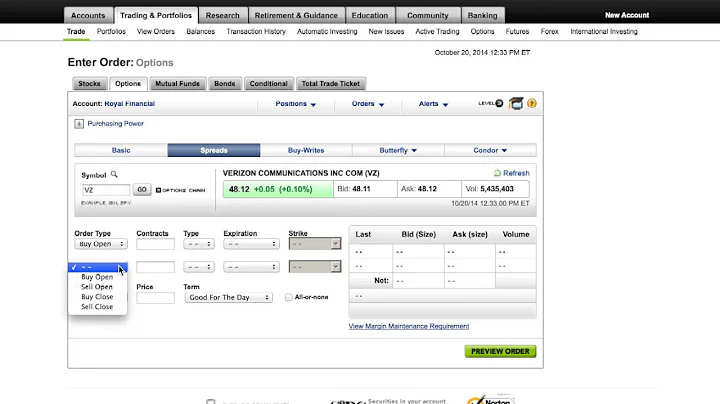
Task: Switch to the Basic strategy tab
Action: point(121,150)
